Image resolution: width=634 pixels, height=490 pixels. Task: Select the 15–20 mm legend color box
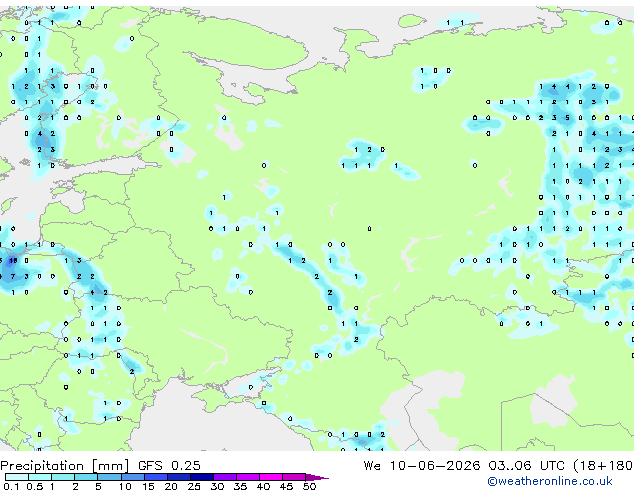point(156,477)
